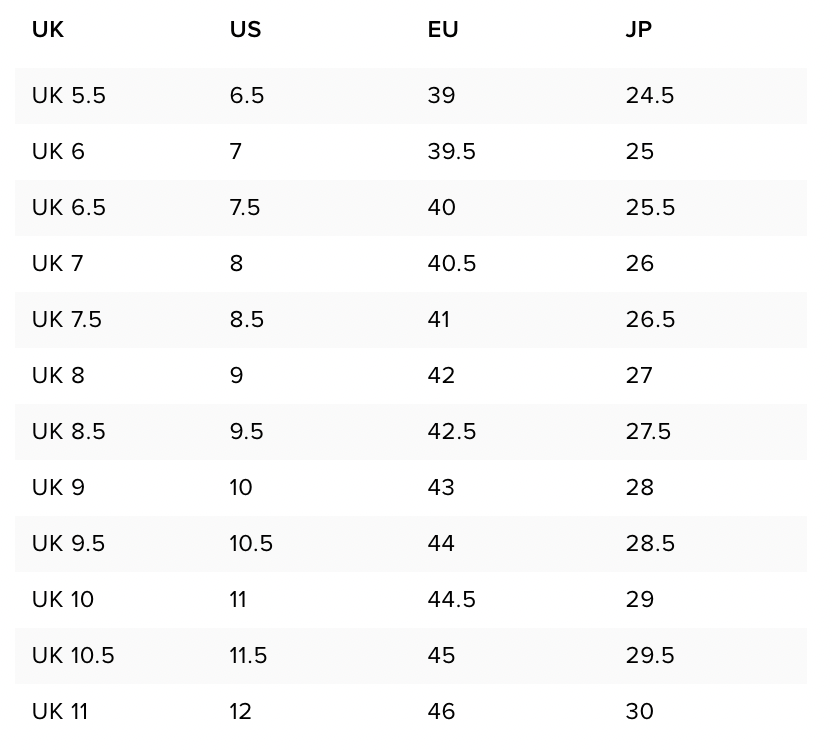
Task: Click the JP column header
Action: [x=639, y=30]
